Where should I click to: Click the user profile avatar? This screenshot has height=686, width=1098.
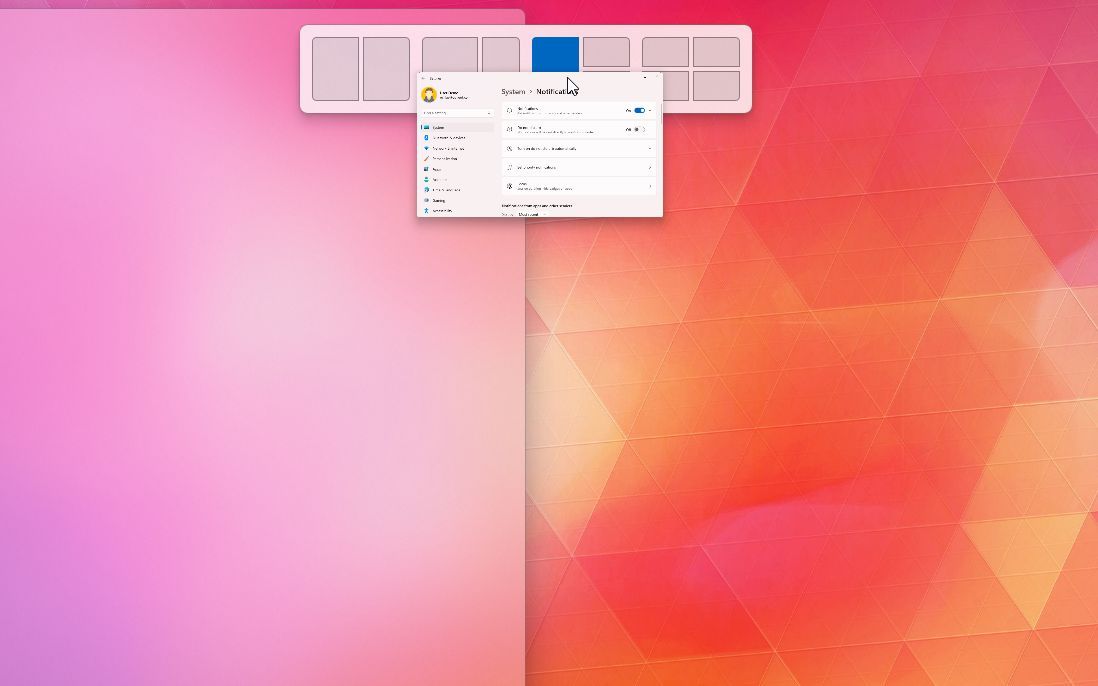tap(428, 94)
